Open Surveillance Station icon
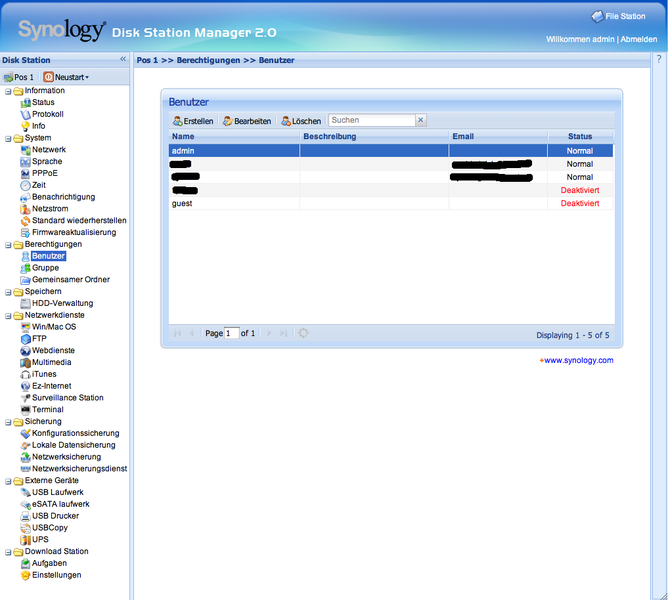The width and height of the screenshot is (668, 600). click(x=25, y=398)
